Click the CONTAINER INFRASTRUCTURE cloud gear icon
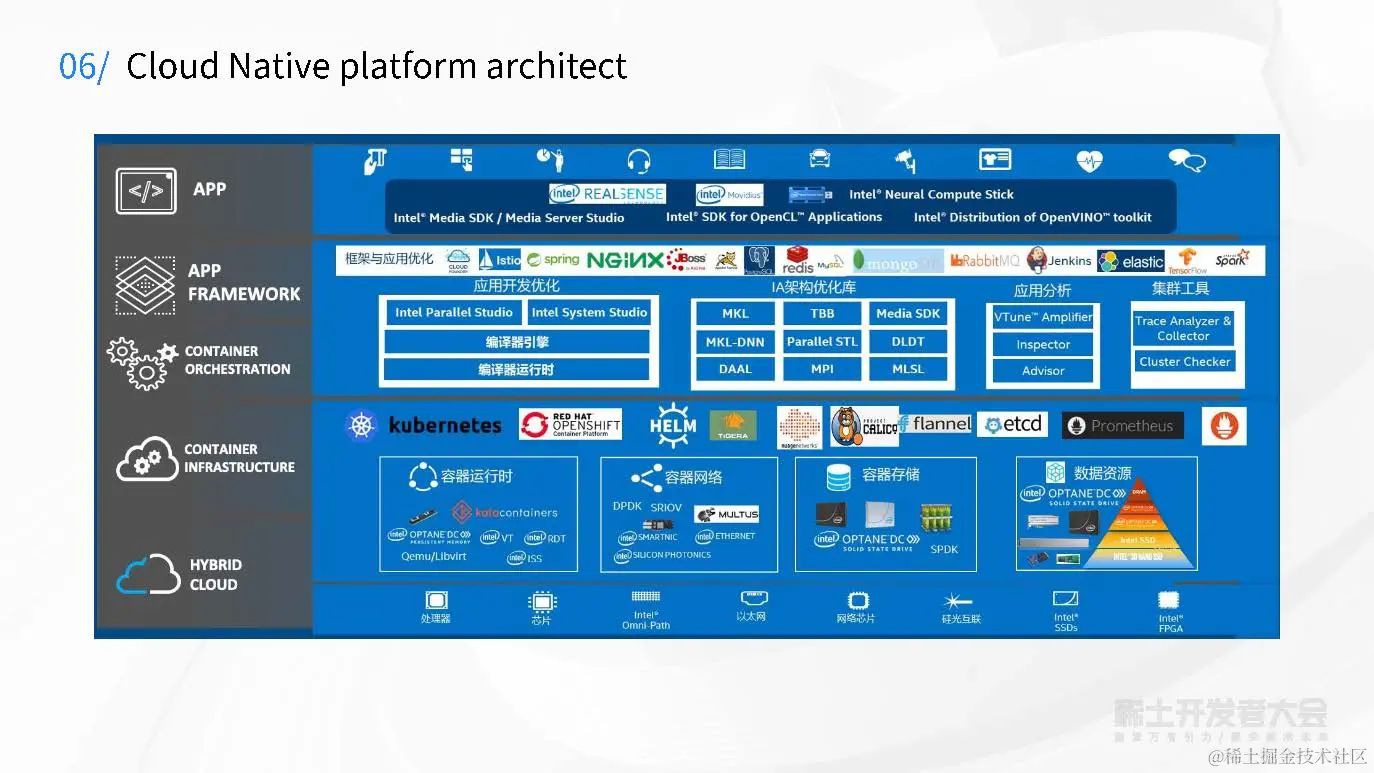 coord(147,459)
